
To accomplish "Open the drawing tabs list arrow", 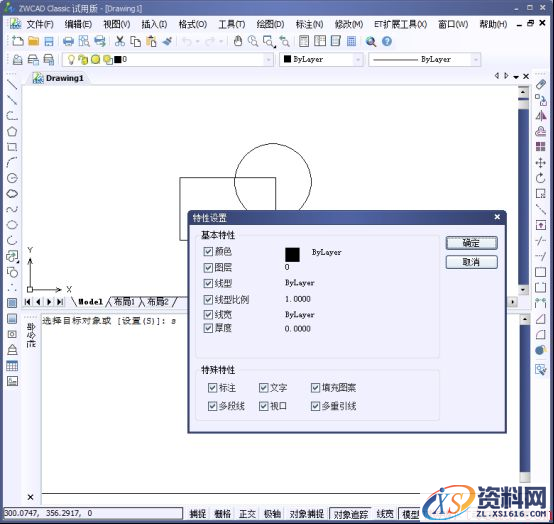I will [516, 77].
